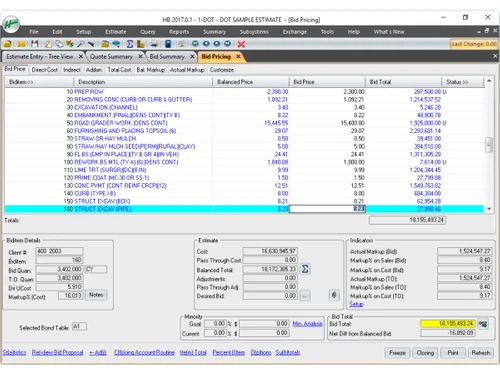Select the Customize sub-tab
The image size is (500, 375).
click(222, 70)
